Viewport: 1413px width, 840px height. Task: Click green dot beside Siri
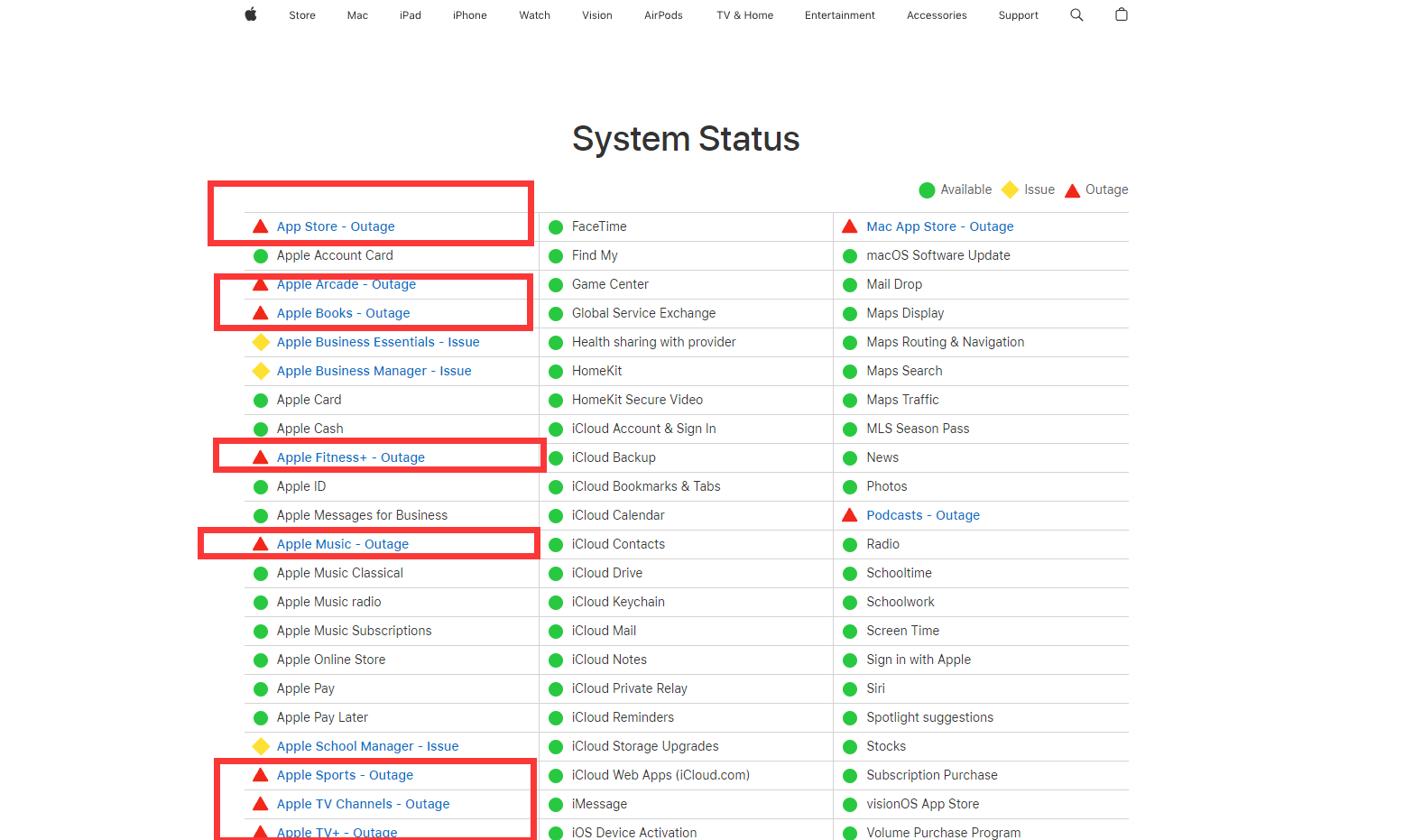pos(850,689)
